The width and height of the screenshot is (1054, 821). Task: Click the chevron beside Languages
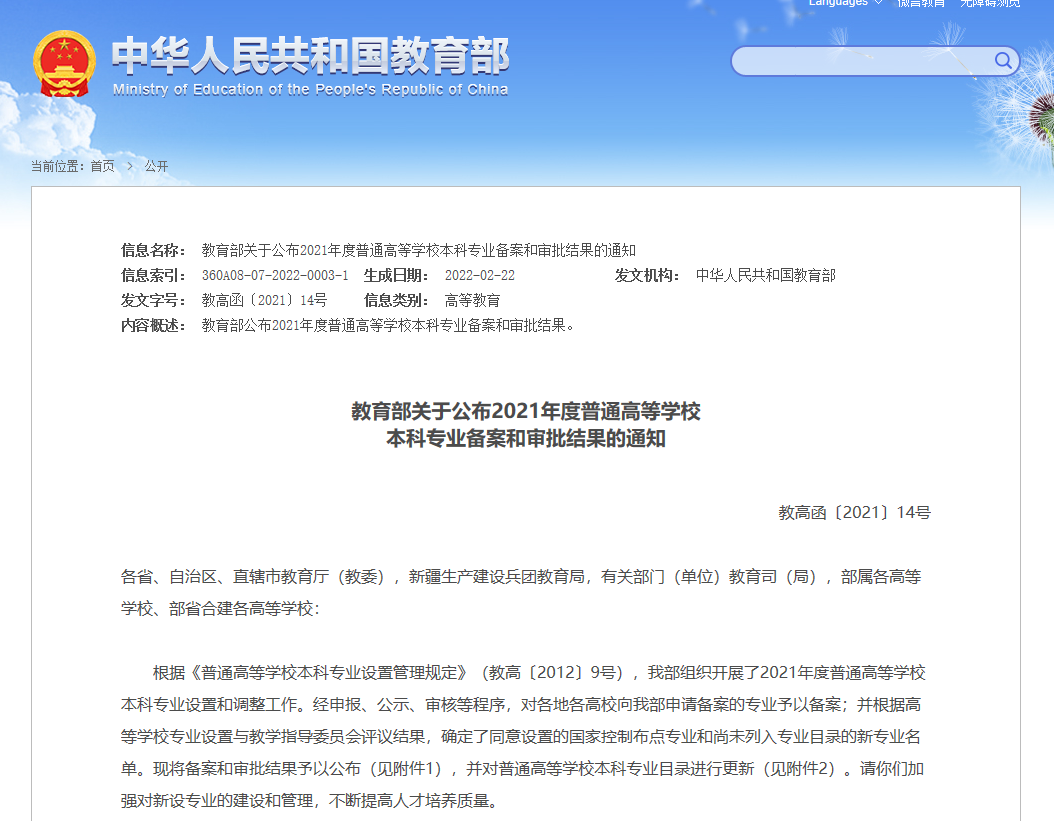pyautogui.click(x=879, y=3)
